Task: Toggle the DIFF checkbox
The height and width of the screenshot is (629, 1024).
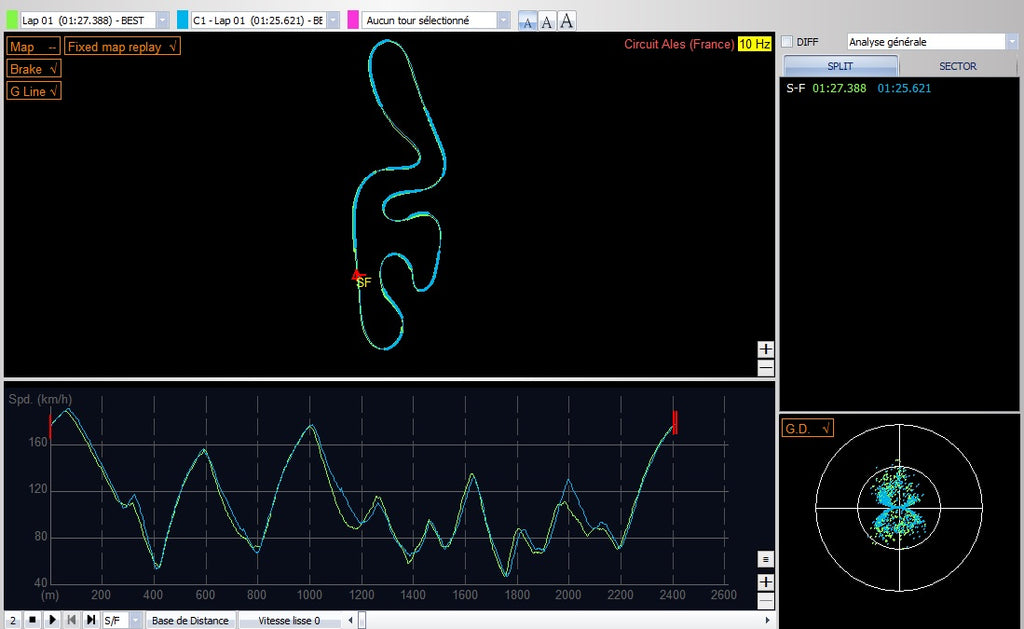Action: click(x=787, y=42)
